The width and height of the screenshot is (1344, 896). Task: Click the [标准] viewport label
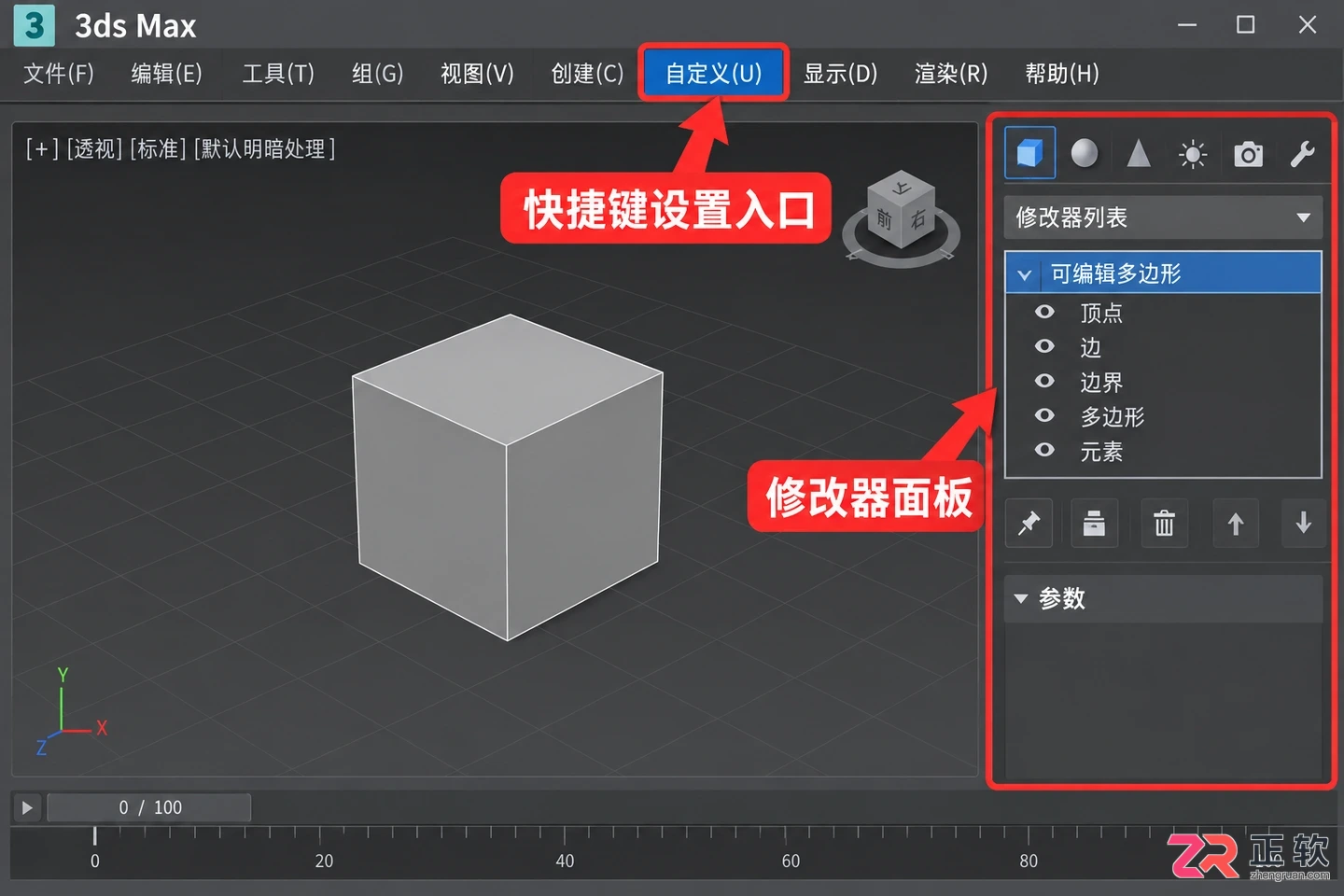tap(158, 149)
